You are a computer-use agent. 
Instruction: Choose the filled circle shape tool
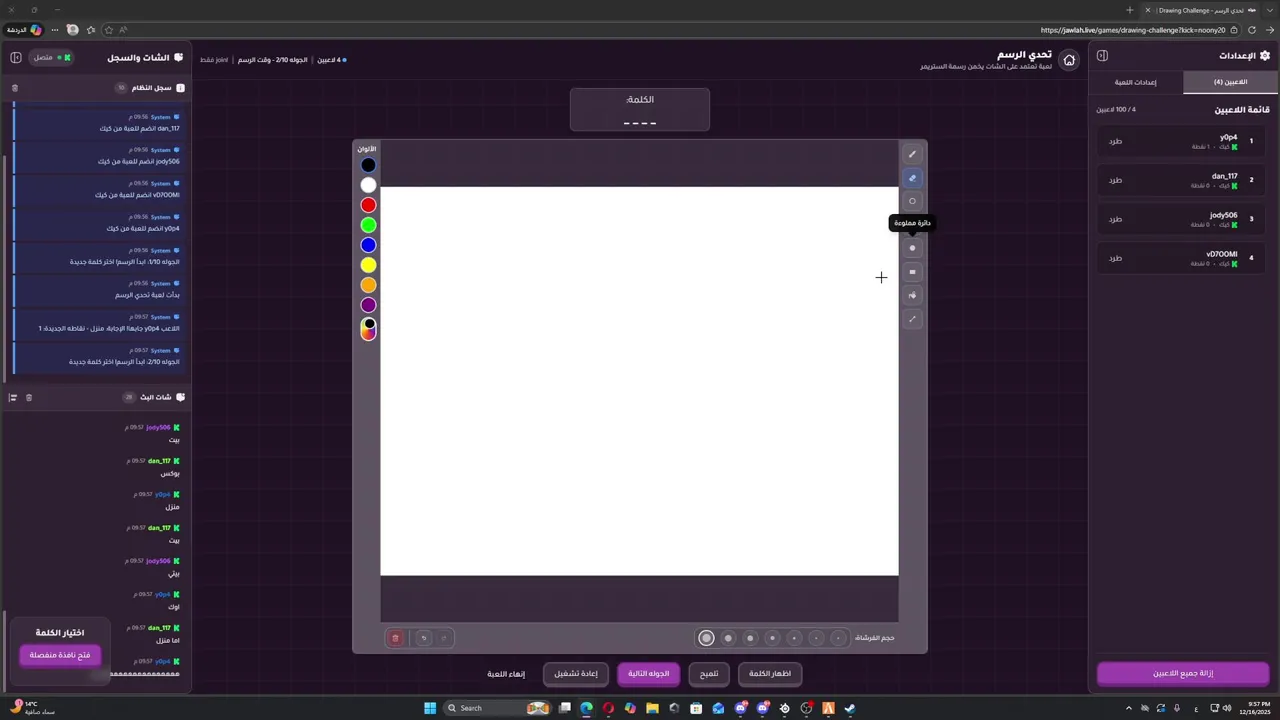(x=912, y=248)
